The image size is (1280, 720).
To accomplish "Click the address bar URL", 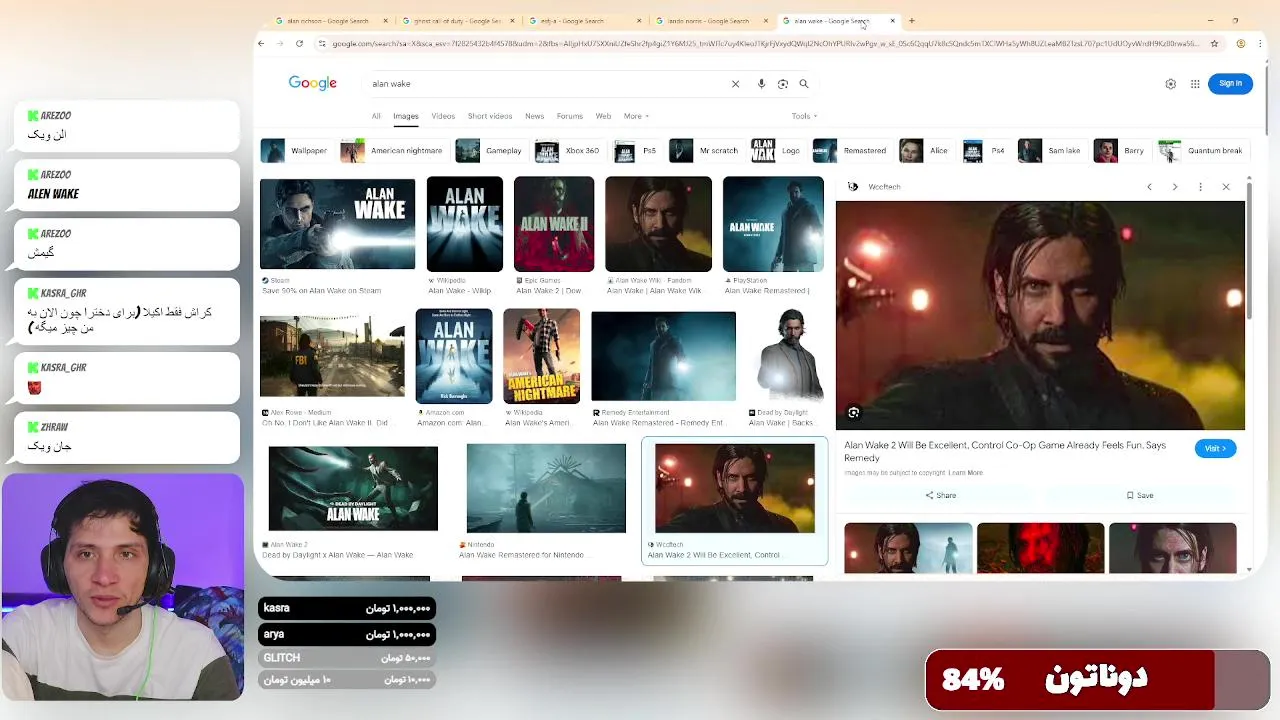I will (765, 44).
